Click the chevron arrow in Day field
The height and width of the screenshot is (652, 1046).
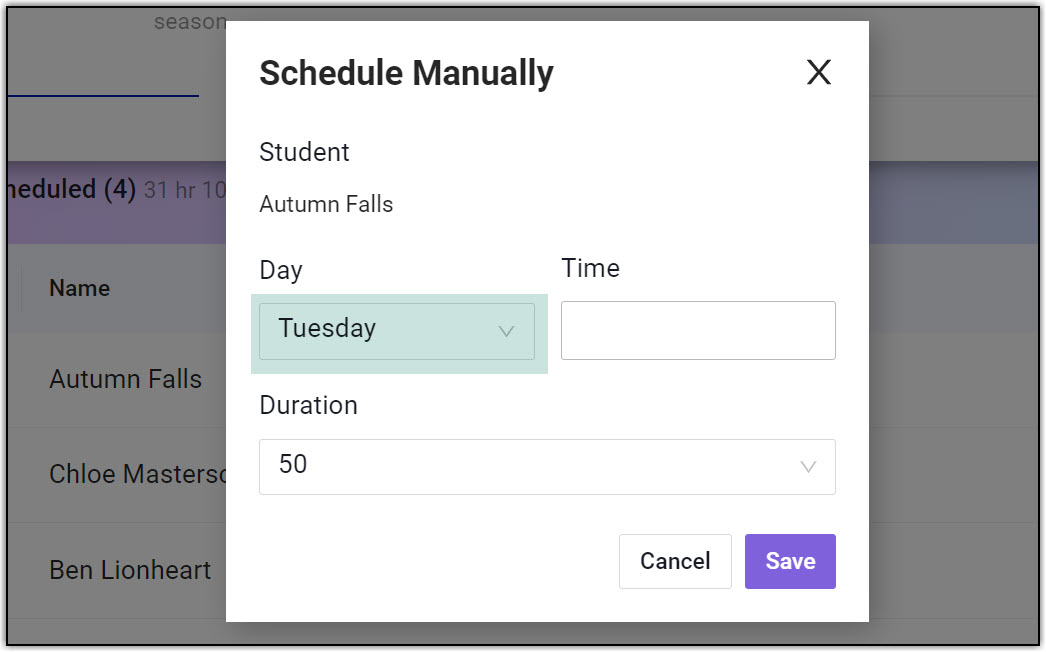coord(507,332)
